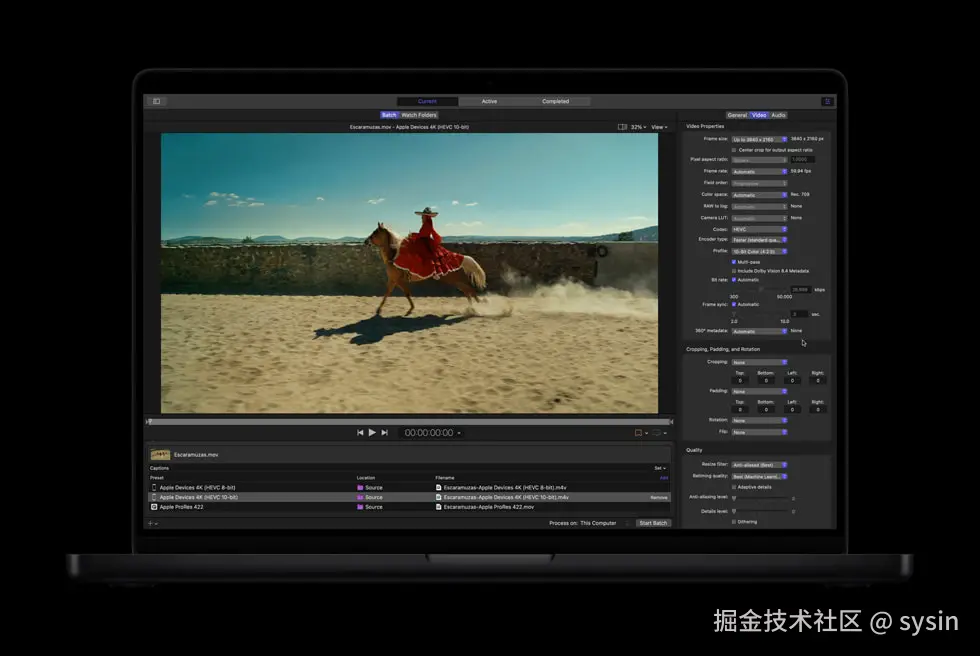Screen dimensions: 980x656
Task: Toggle Frame sync Automatic checkbox
Action: click(x=734, y=304)
